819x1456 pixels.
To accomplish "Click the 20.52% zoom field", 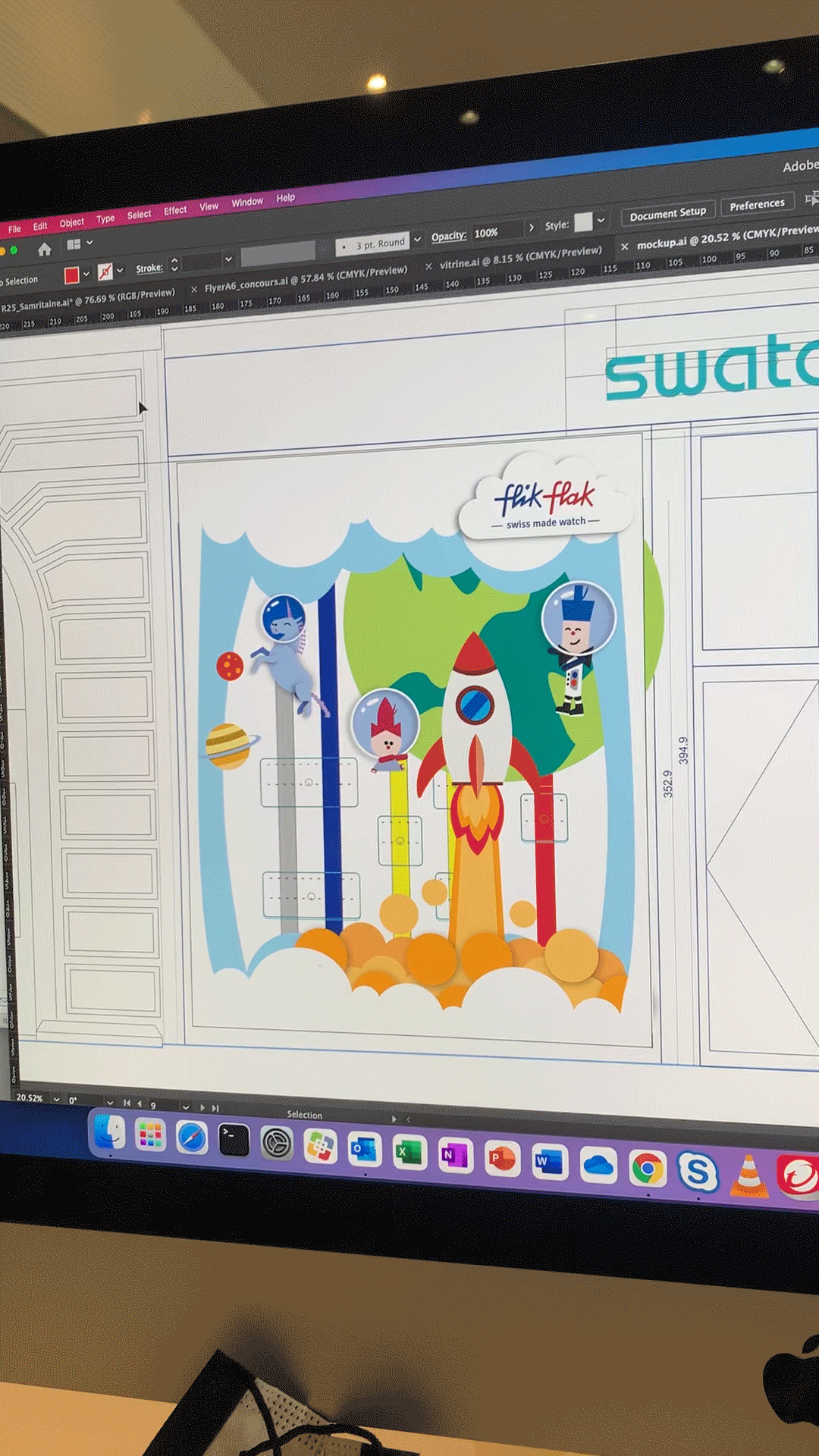I will pyautogui.click(x=30, y=1097).
